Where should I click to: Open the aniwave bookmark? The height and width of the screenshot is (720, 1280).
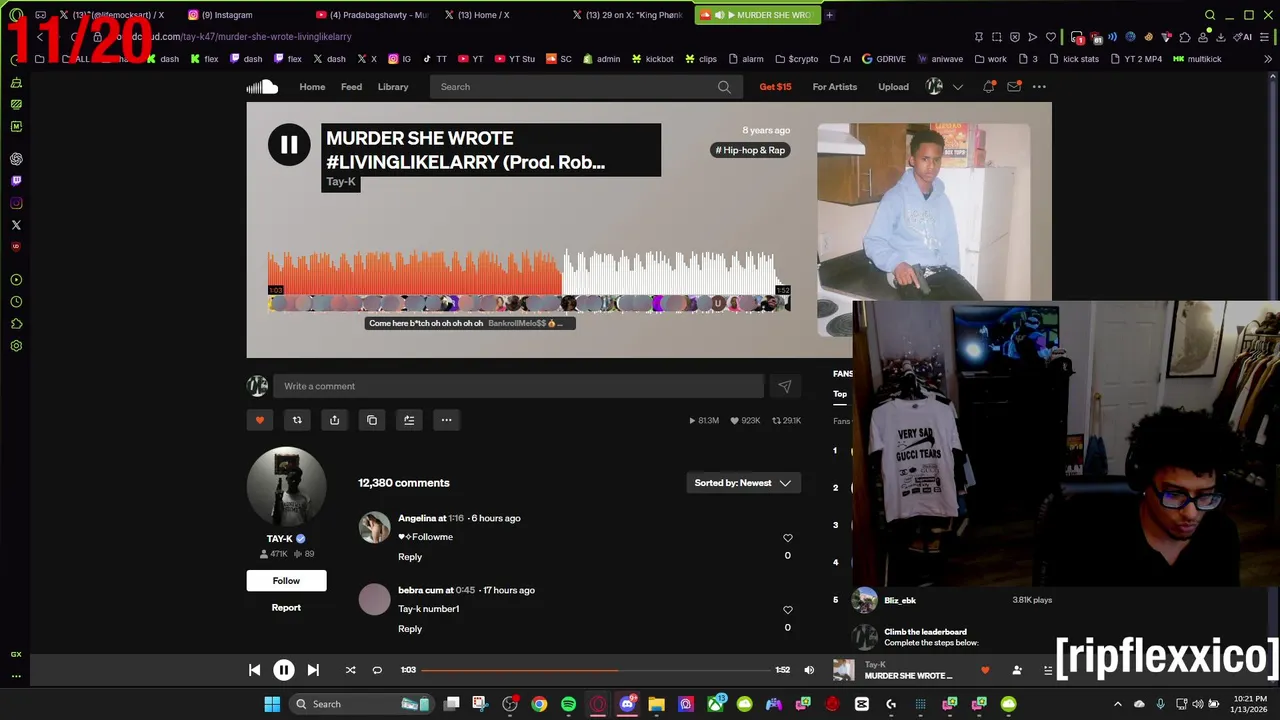940,59
